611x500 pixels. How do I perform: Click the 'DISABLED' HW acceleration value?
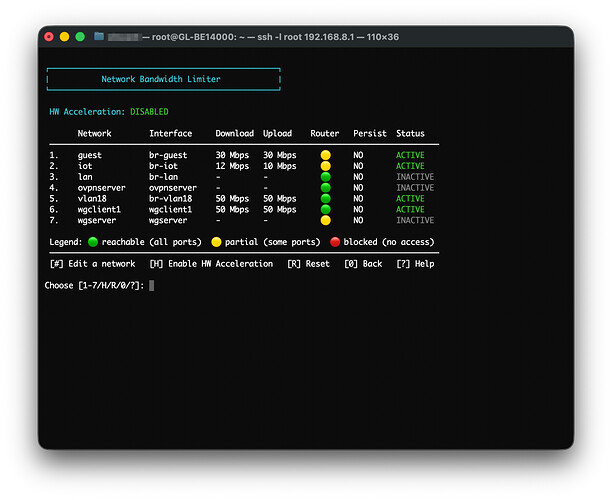pyautogui.click(x=149, y=112)
